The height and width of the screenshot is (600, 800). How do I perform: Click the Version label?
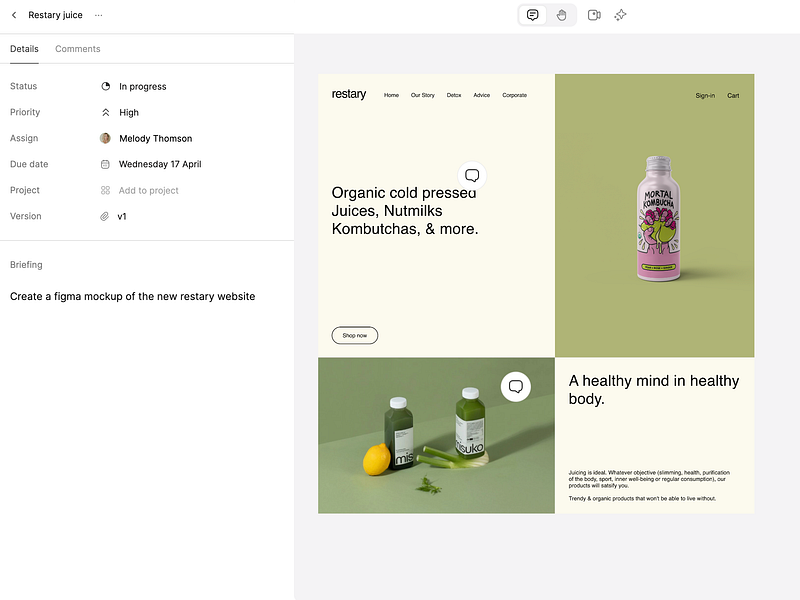coord(26,216)
